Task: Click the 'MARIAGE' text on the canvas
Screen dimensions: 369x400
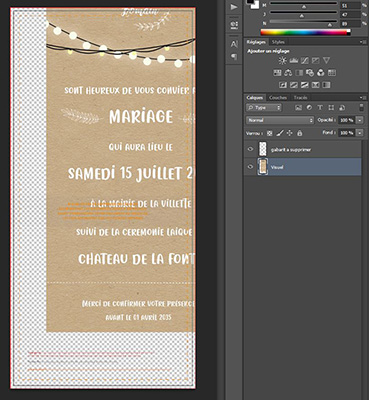Action: pyautogui.click(x=141, y=116)
